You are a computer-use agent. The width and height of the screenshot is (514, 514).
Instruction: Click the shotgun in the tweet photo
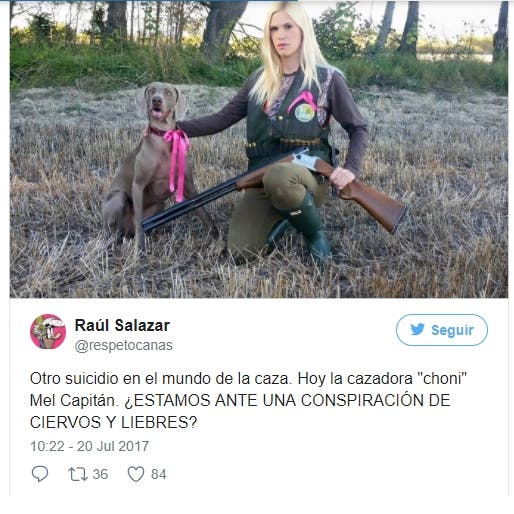click(274, 190)
